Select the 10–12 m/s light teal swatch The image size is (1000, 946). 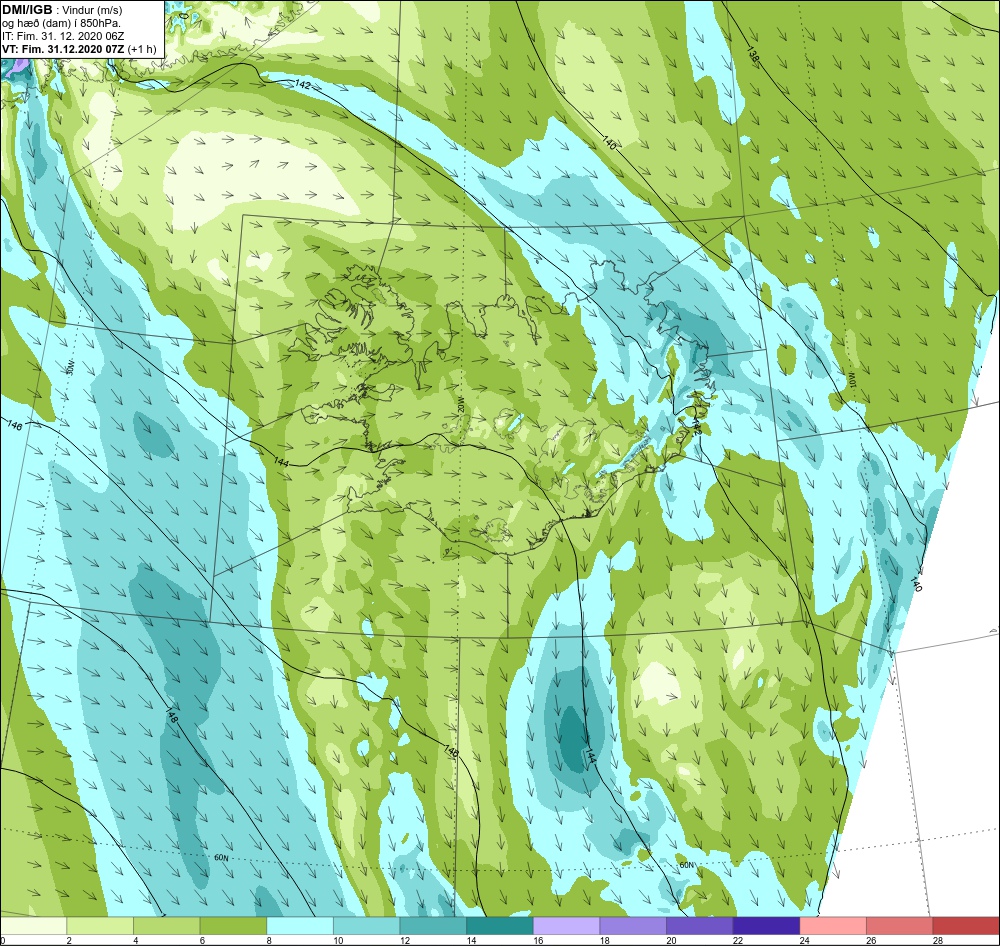367,926
